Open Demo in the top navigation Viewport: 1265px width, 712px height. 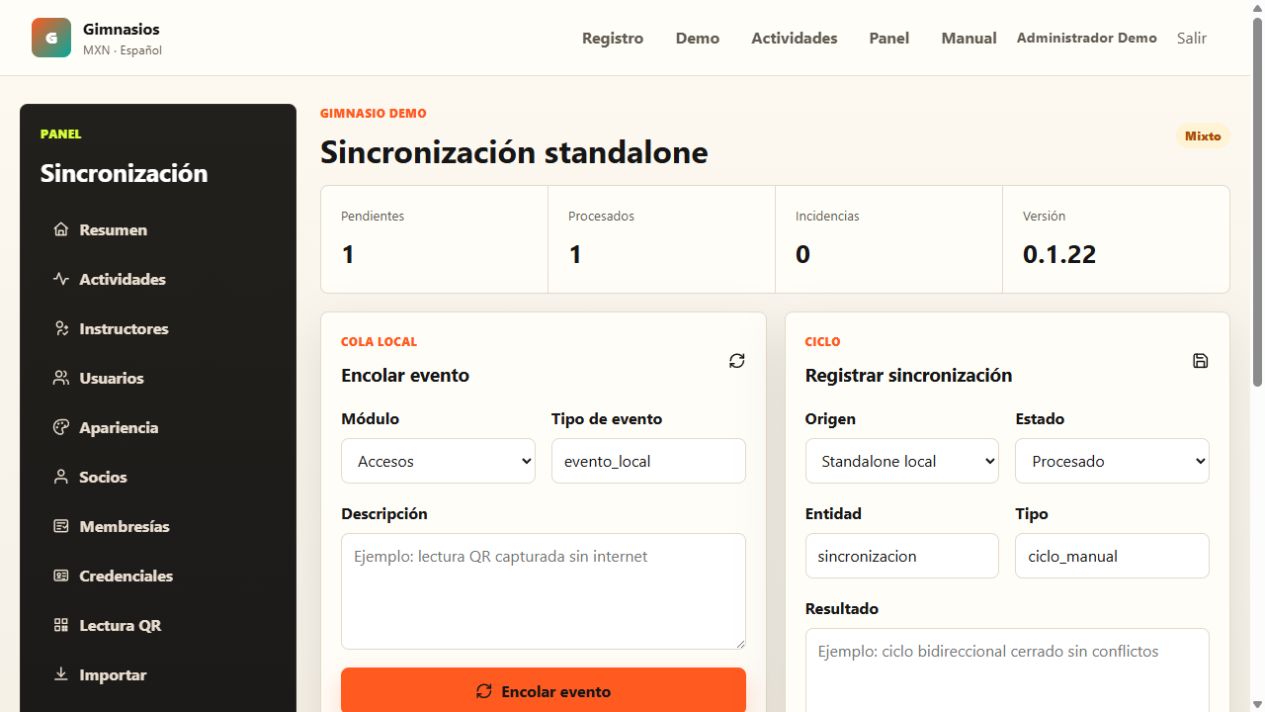point(697,38)
